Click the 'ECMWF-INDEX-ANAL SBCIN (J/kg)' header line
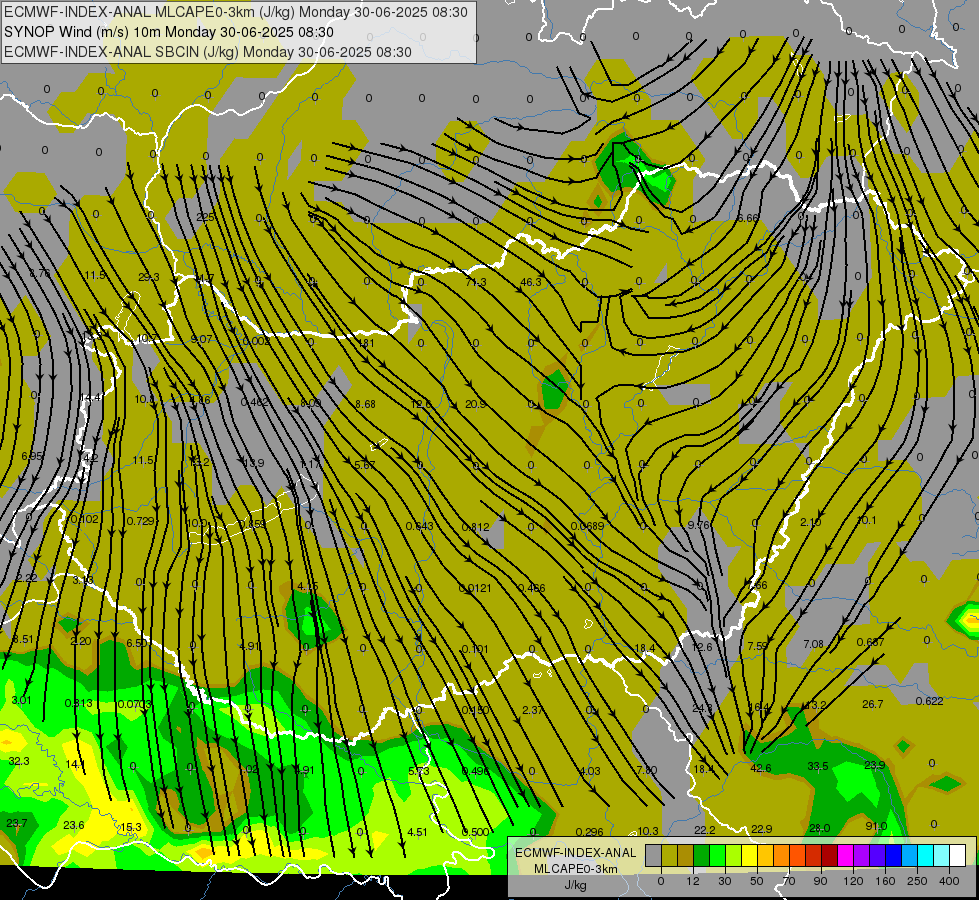This screenshot has width=979, height=900. (x=208, y=52)
